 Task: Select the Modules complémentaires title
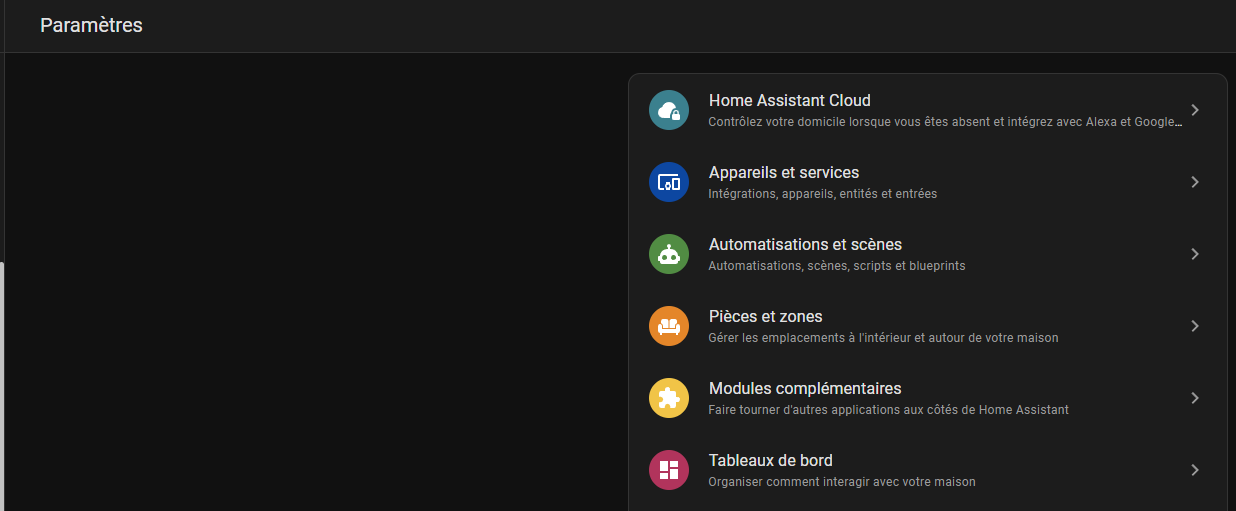(x=805, y=388)
